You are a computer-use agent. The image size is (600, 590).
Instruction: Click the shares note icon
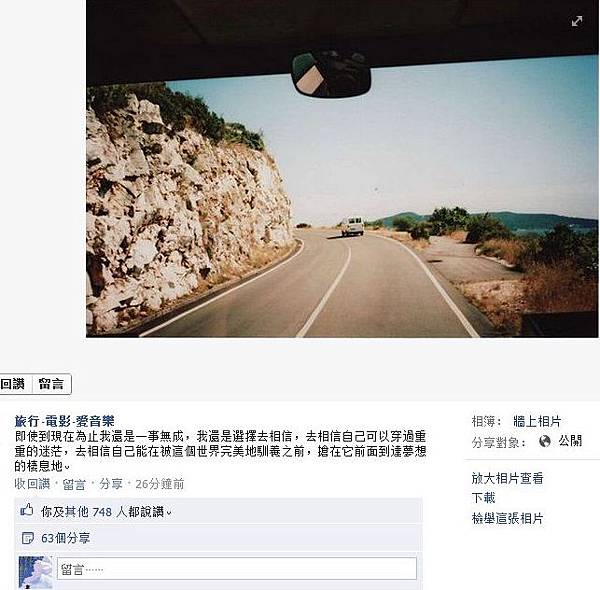28,538
